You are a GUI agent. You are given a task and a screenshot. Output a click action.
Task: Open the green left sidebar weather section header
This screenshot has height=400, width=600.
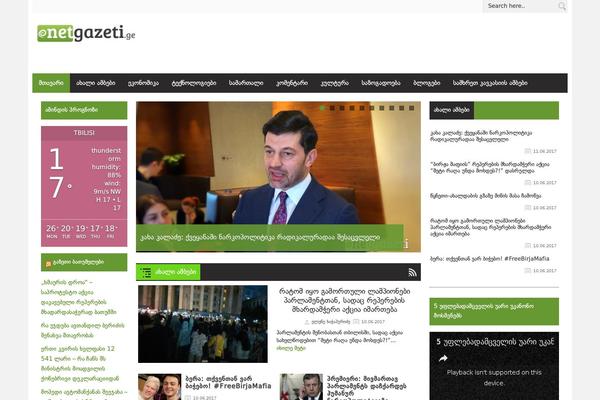pyautogui.click(x=84, y=110)
